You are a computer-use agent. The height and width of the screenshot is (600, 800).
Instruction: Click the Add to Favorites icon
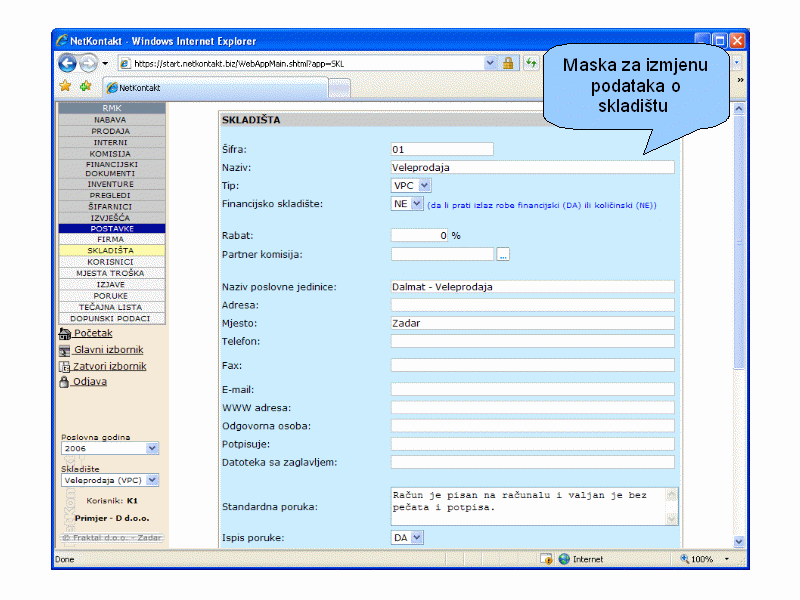[x=85, y=86]
